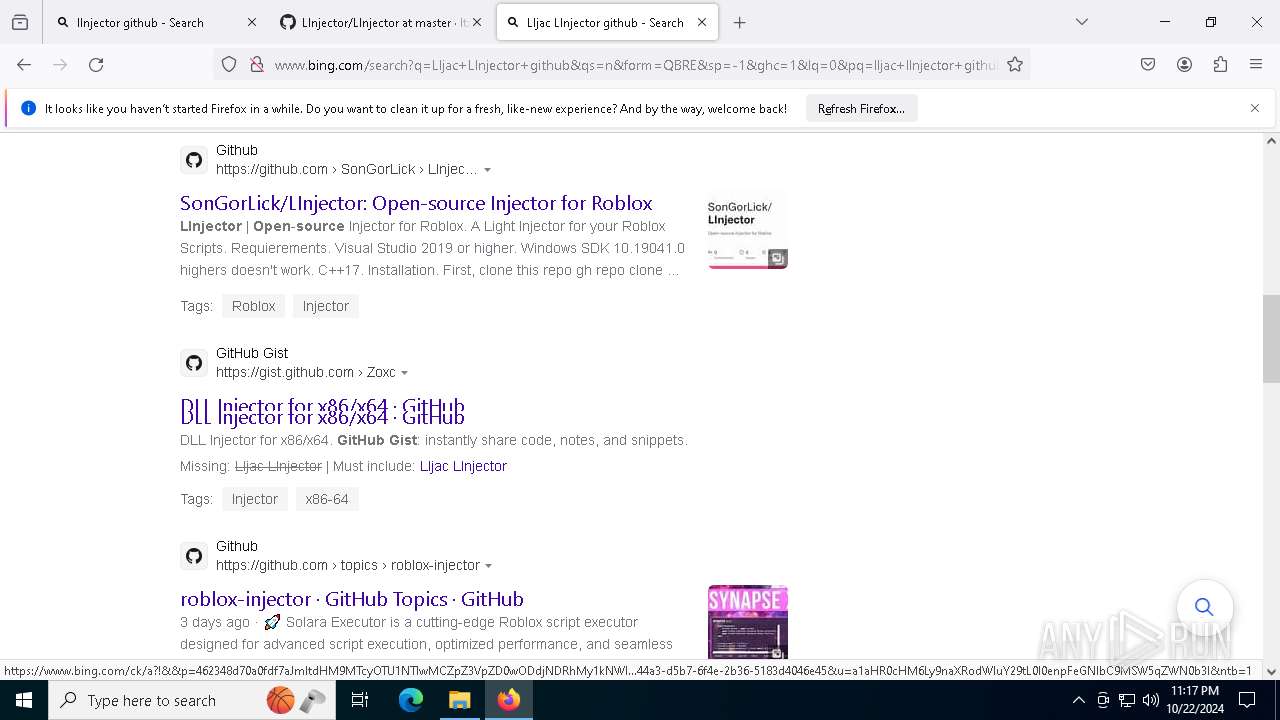Expand dropdown next to SonGorLick URL

coord(487,170)
